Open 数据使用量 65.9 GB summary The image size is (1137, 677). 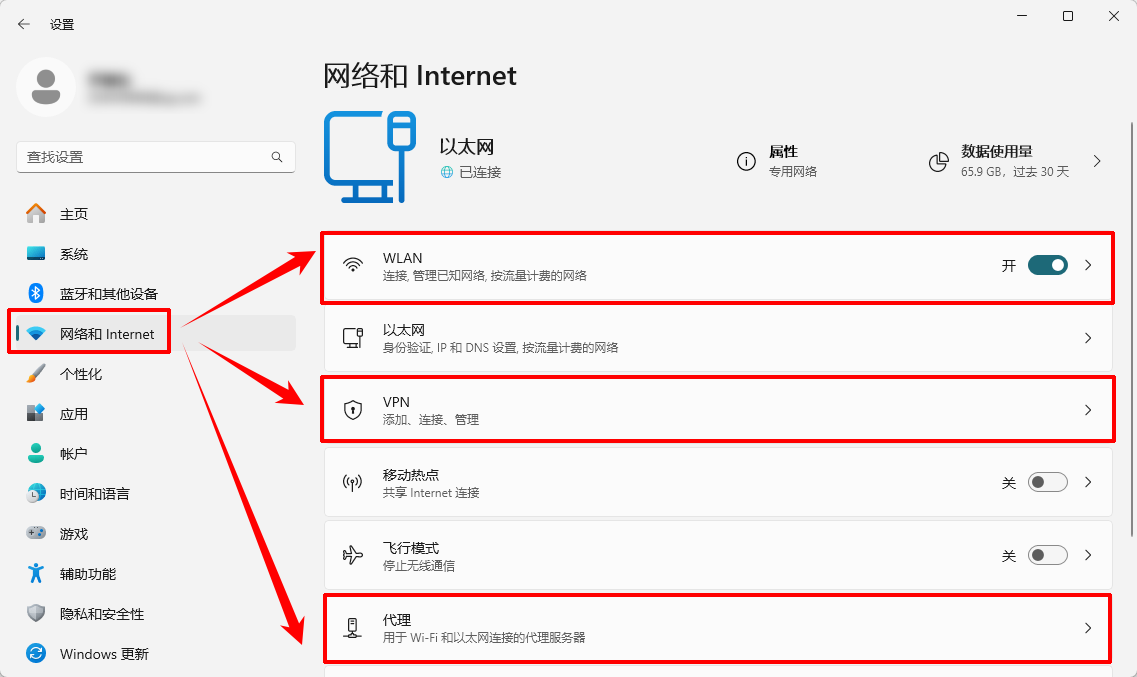[1016, 161]
